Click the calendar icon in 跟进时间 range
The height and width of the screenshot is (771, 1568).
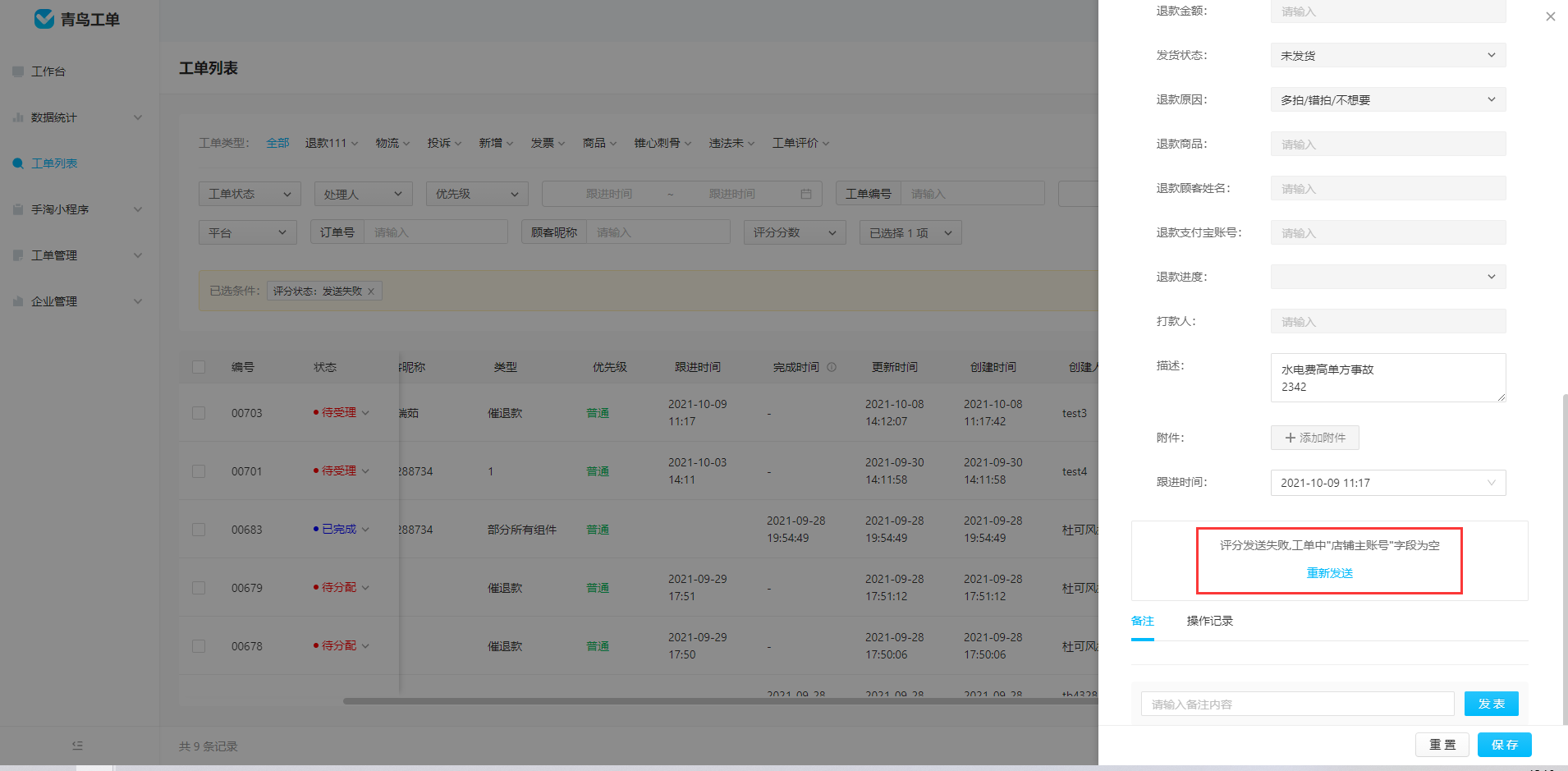point(806,194)
